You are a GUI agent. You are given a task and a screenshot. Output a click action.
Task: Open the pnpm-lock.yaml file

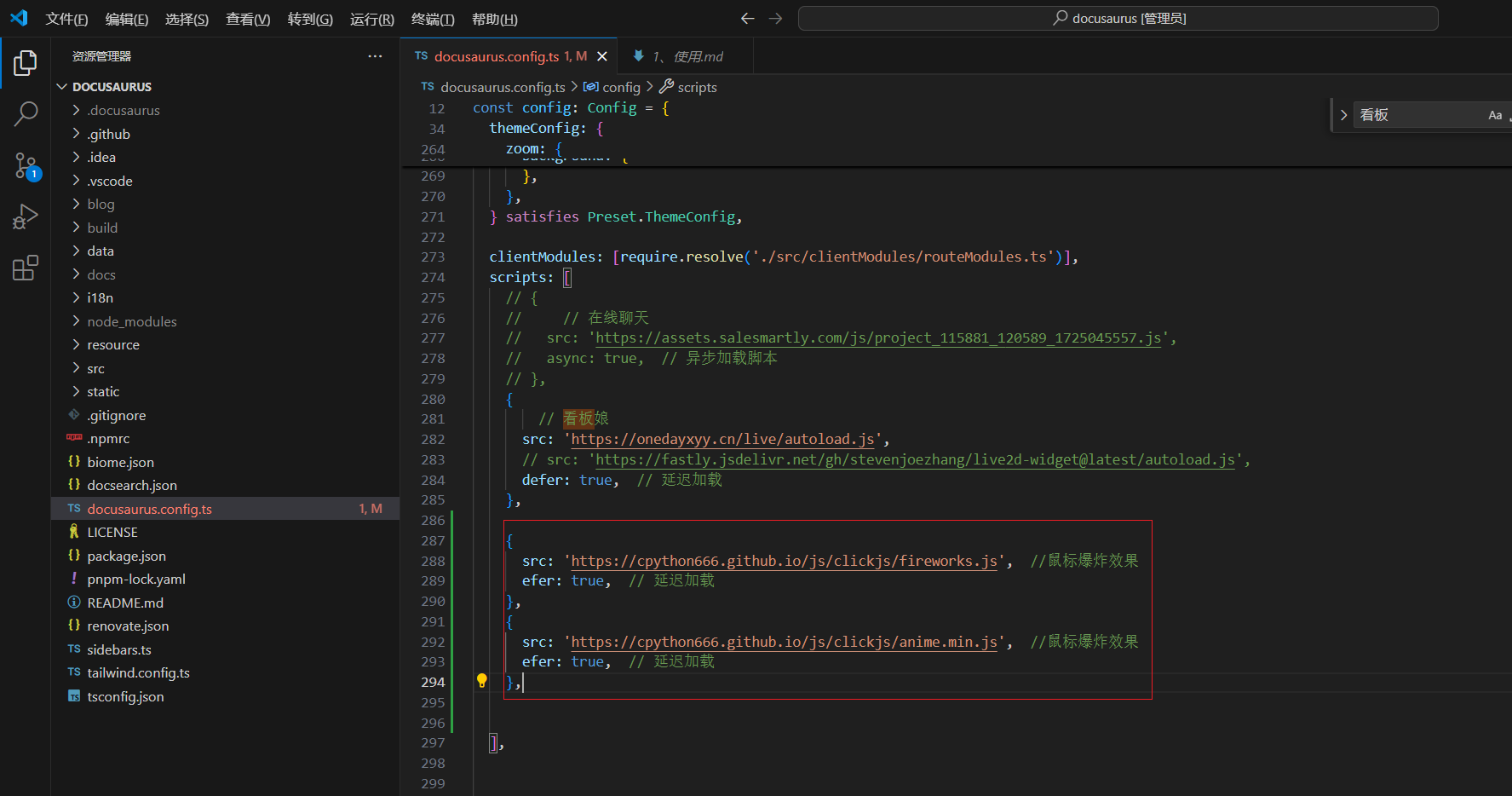[135, 579]
